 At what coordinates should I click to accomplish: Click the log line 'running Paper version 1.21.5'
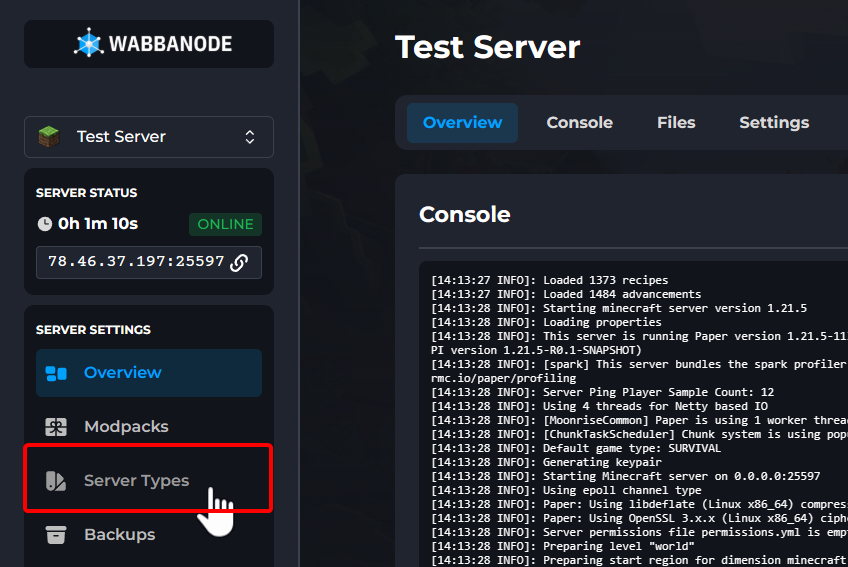pyautogui.click(x=639, y=343)
